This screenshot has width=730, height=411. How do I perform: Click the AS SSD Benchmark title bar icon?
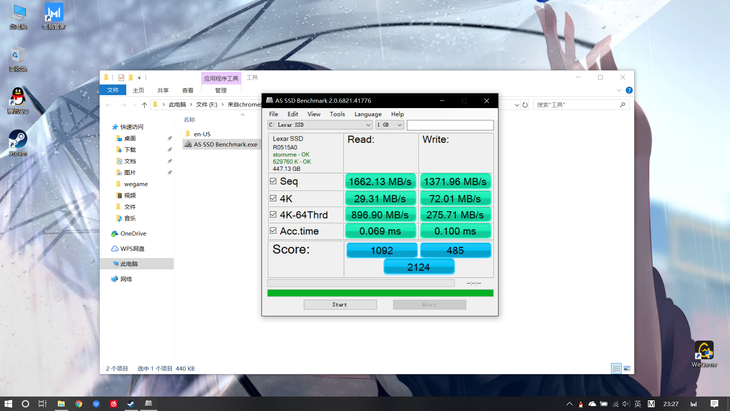tap(269, 100)
